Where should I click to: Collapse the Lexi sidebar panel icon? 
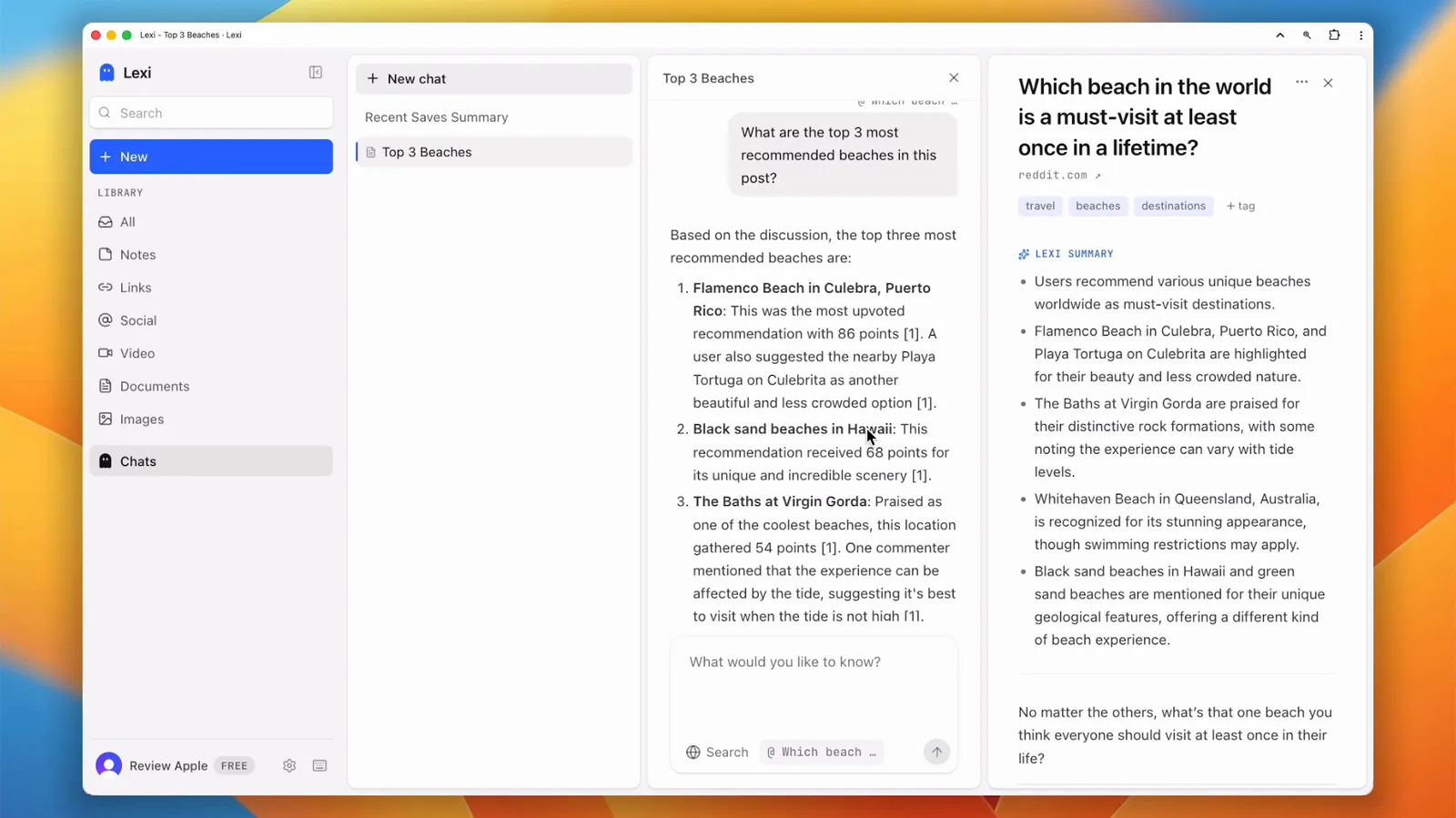point(316,73)
